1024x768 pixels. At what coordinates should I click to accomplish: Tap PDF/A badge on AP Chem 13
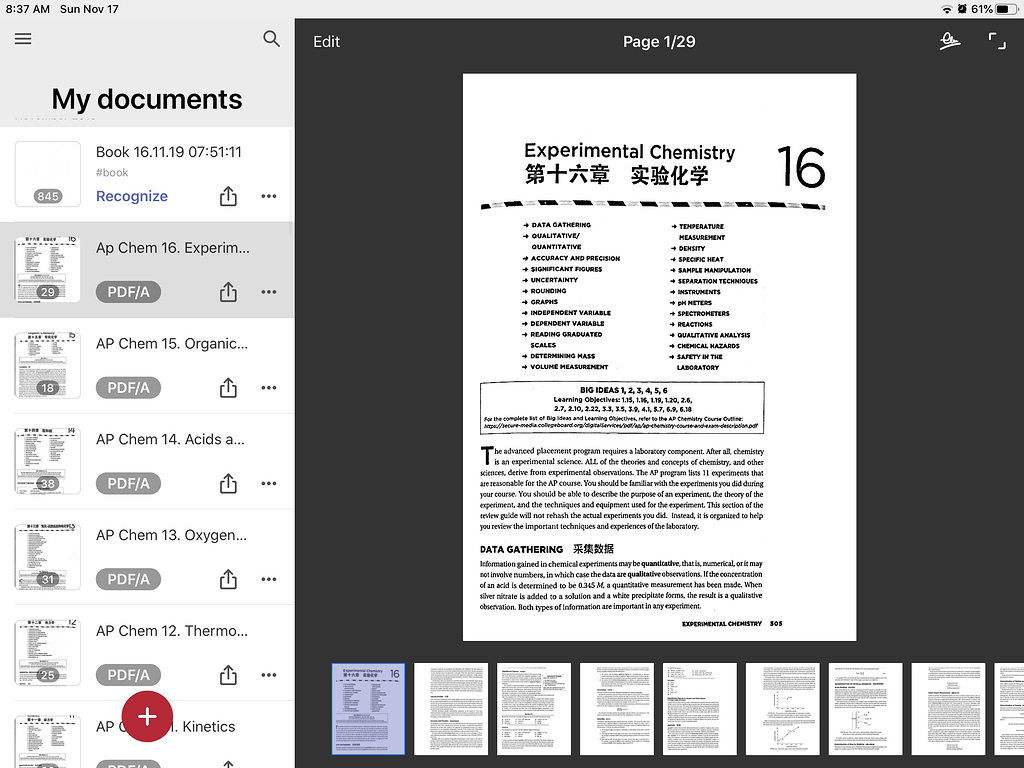(128, 580)
